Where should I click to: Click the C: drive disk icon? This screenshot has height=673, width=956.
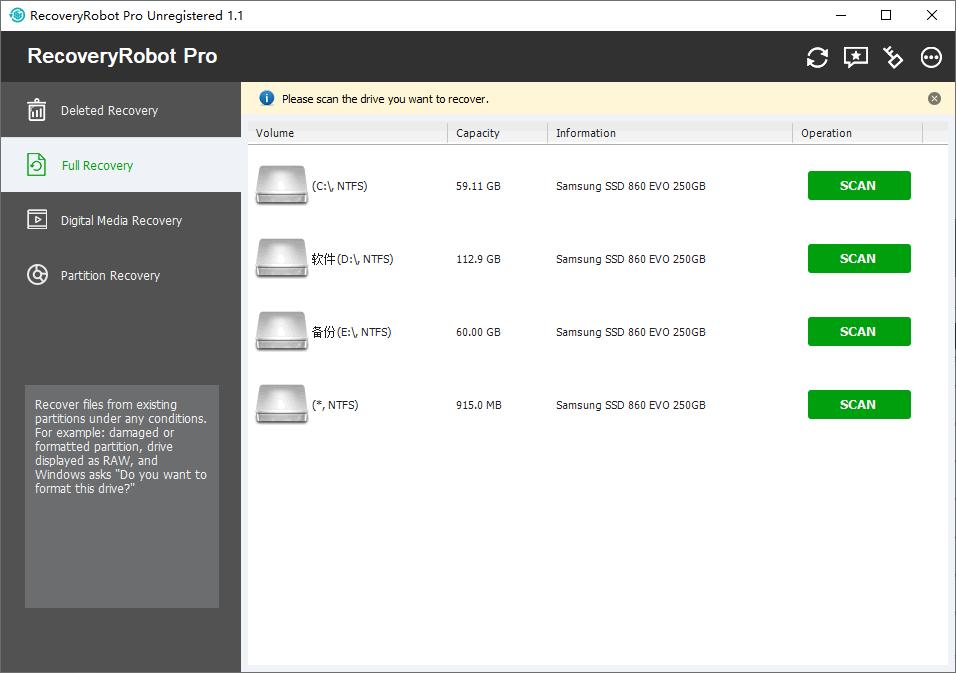click(x=281, y=186)
